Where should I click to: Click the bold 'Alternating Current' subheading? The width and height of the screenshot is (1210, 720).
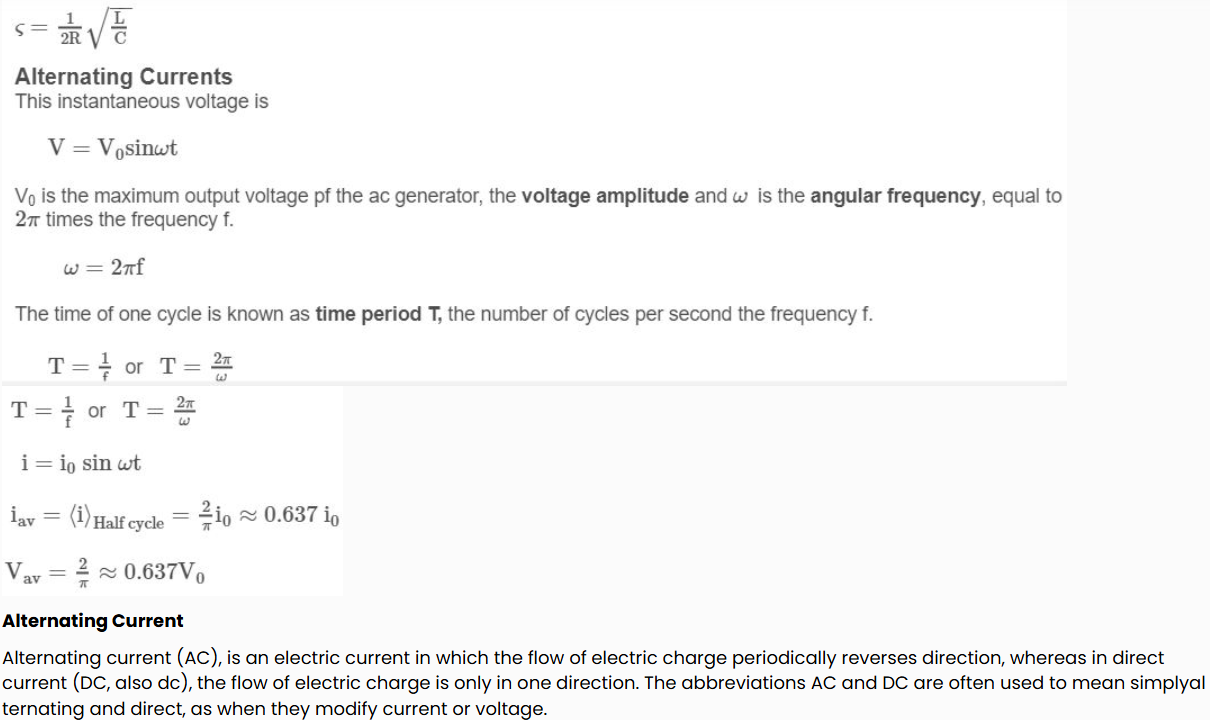(x=93, y=621)
